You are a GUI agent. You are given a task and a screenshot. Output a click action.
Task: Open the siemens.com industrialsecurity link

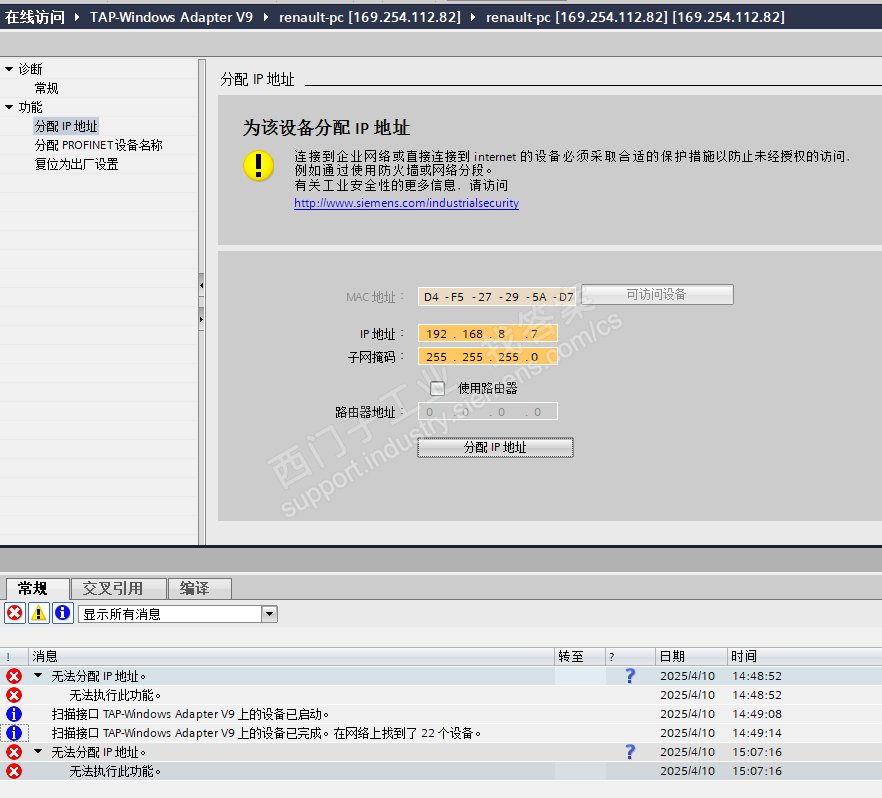[x=406, y=203]
